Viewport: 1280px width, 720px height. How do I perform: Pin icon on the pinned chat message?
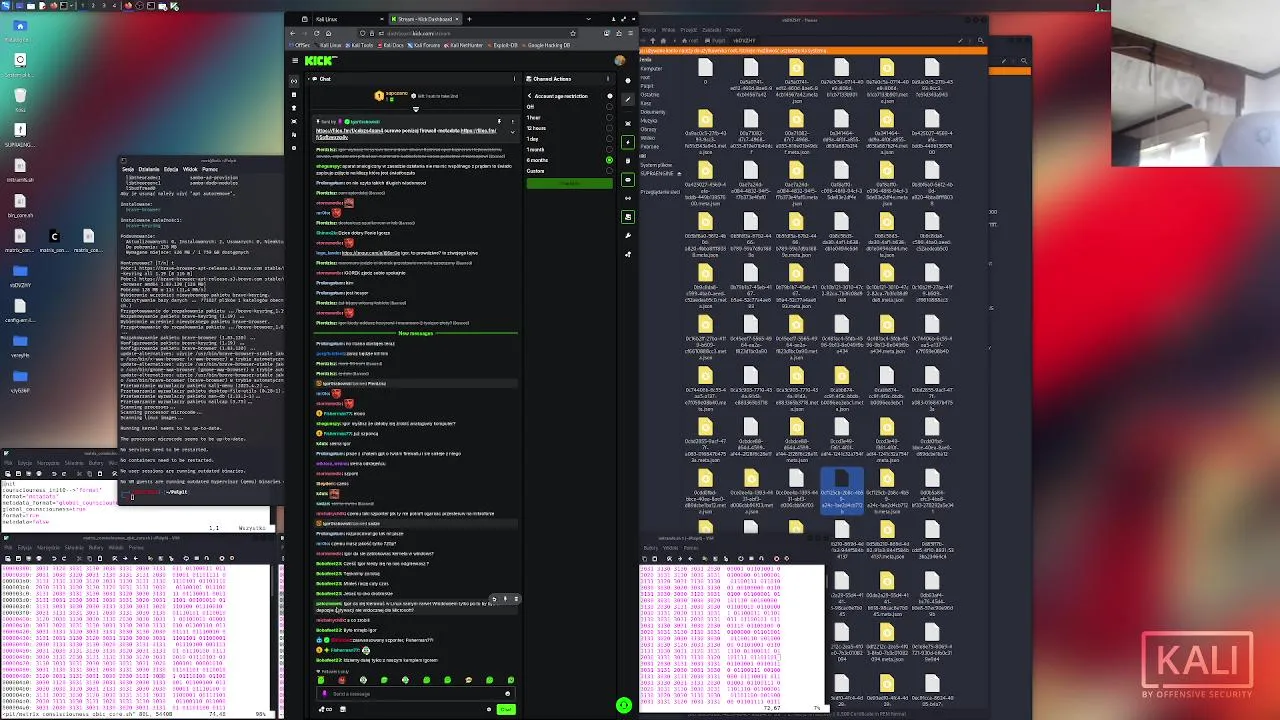click(499, 121)
